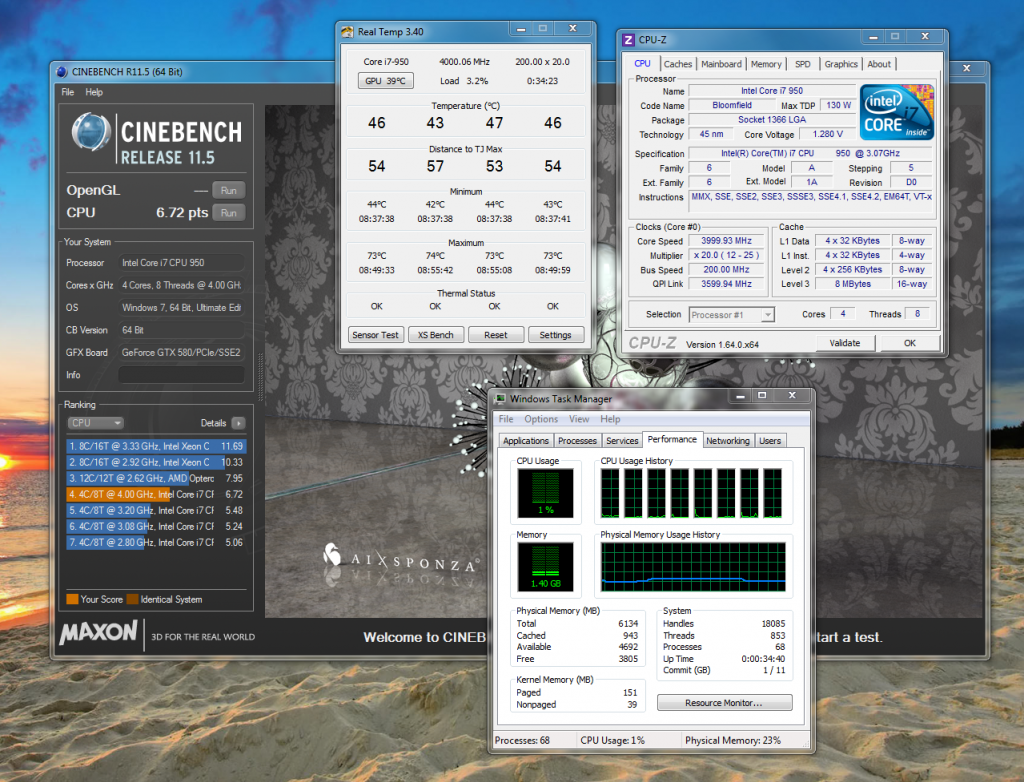The height and width of the screenshot is (782, 1024).
Task: Open the Resource Monitor
Action: click(x=724, y=702)
